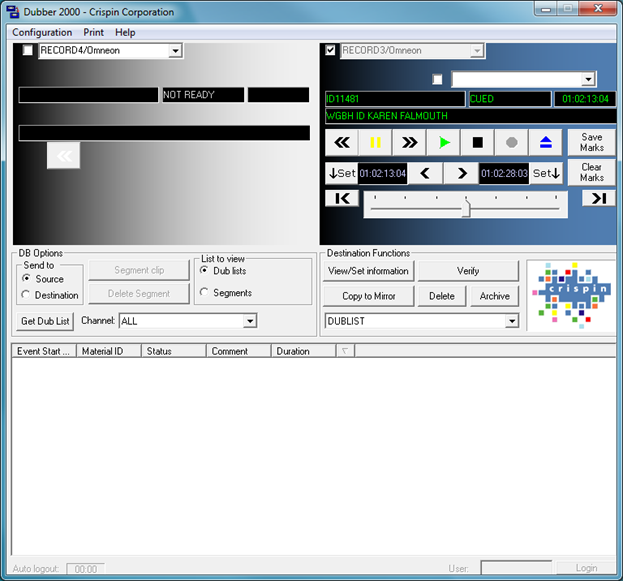623x581 pixels.
Task: Click the Save Marks button
Action: [x=592, y=142]
